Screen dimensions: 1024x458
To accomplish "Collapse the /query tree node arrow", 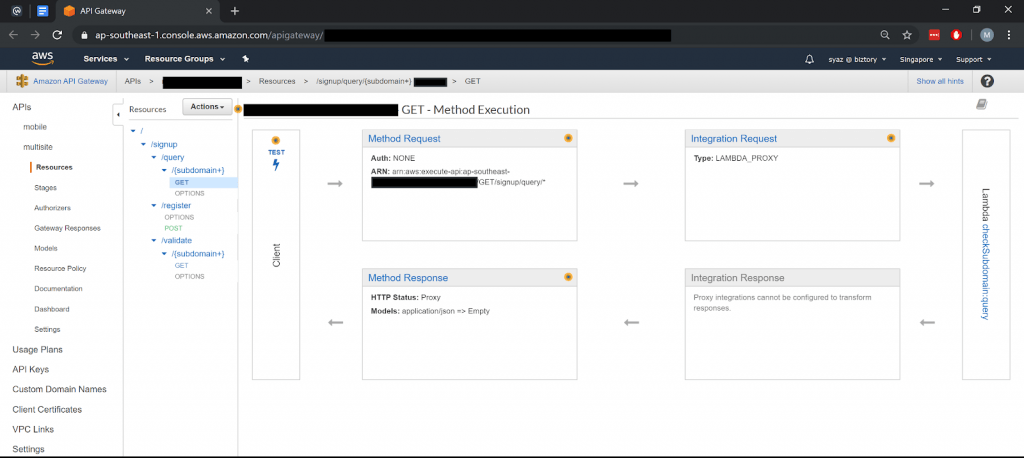I will click(154, 157).
